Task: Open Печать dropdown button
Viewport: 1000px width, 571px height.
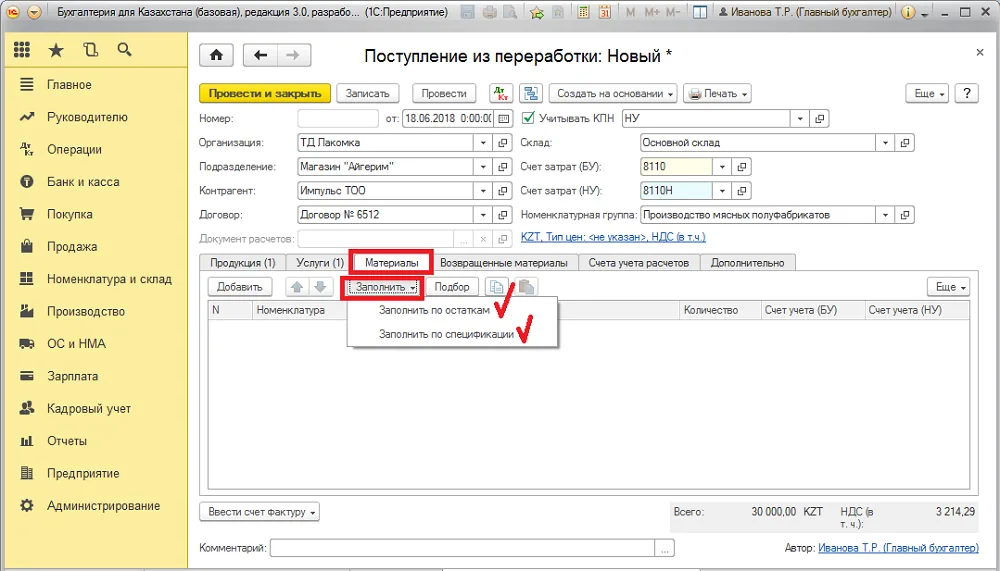Action: (717, 93)
